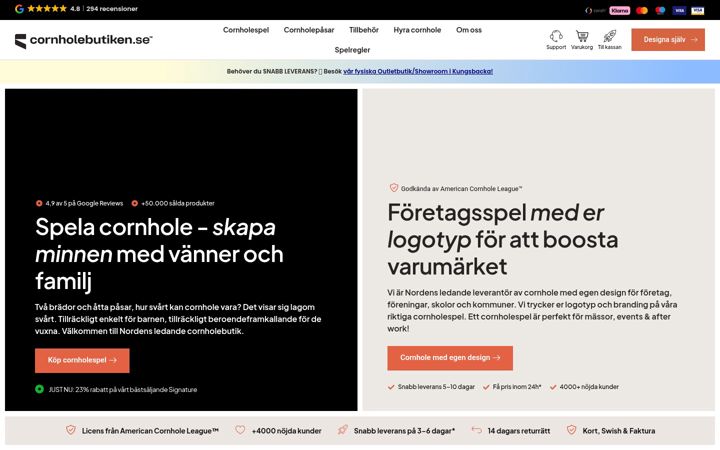Click the Licens från American Cornhole League text

click(x=150, y=431)
